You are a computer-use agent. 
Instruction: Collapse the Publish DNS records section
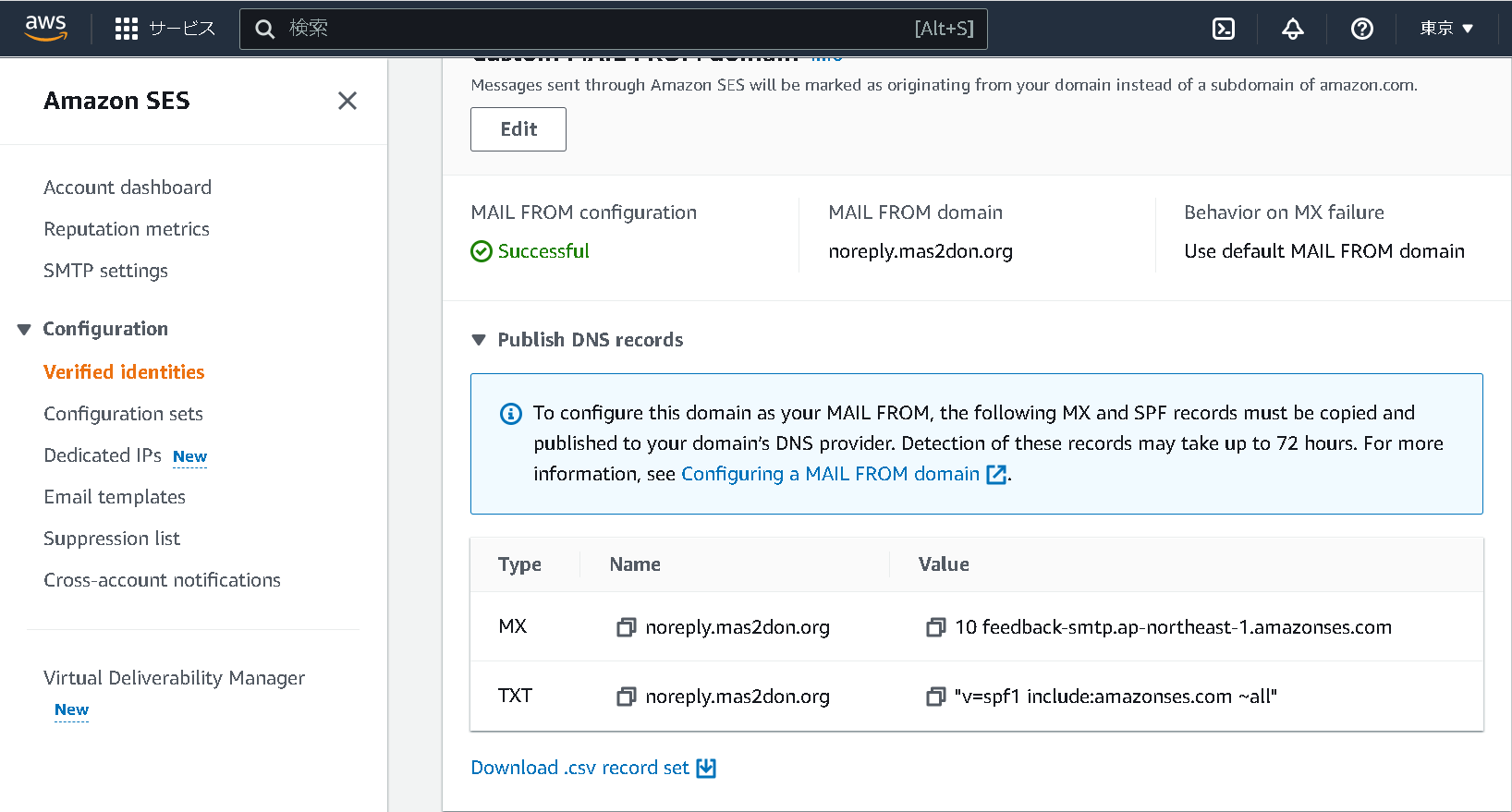479,340
